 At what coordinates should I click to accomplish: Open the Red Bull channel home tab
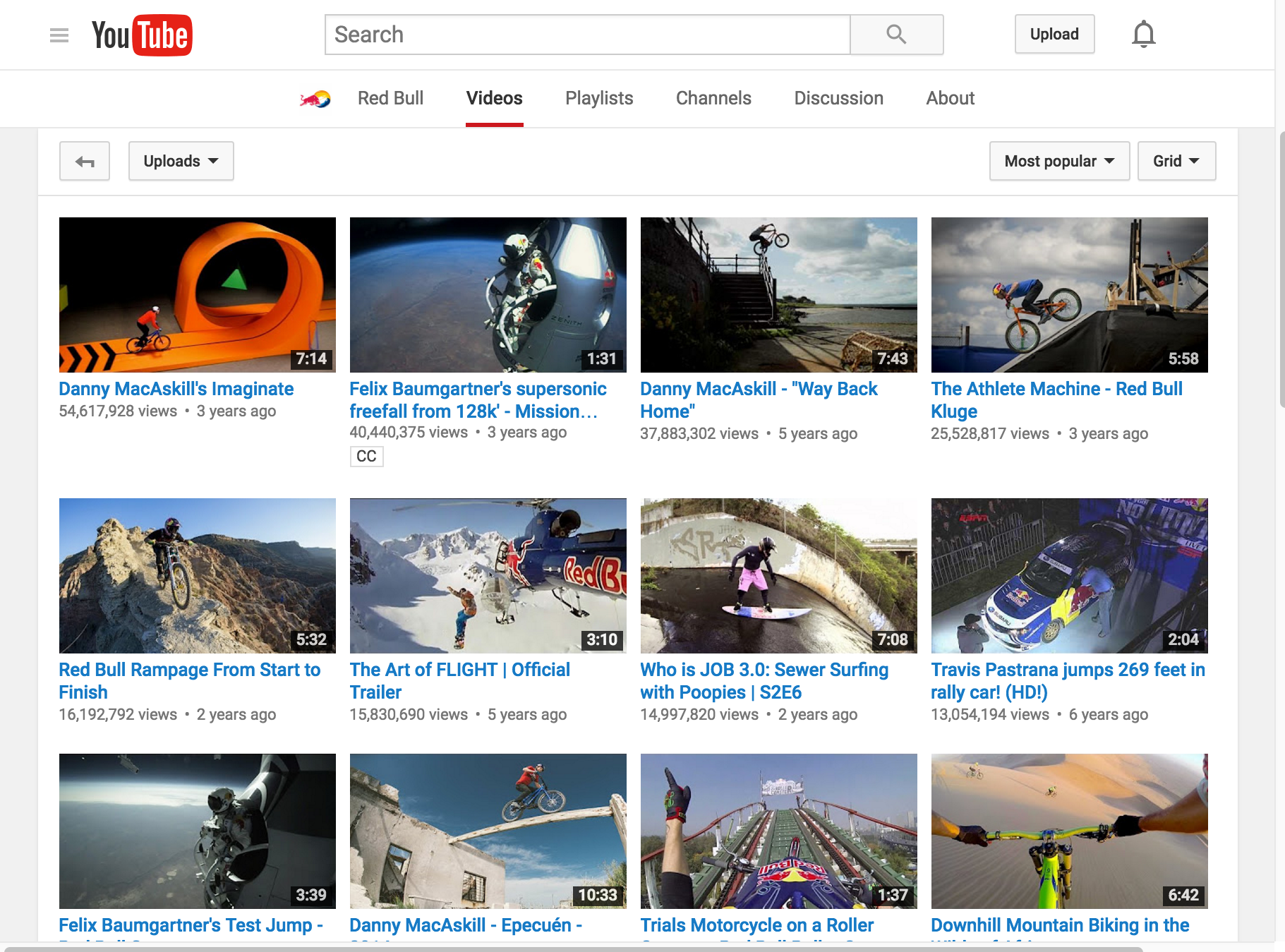pyautogui.click(x=390, y=98)
